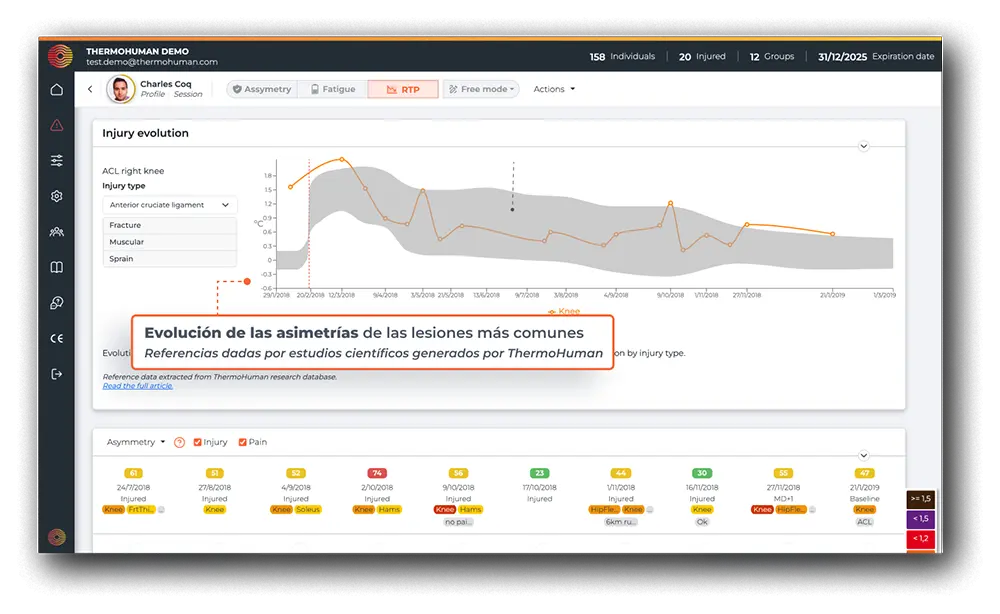Viewport: 1000px width, 614px height.
Task: Uncheck the Pain checkbox
Action: click(x=243, y=442)
